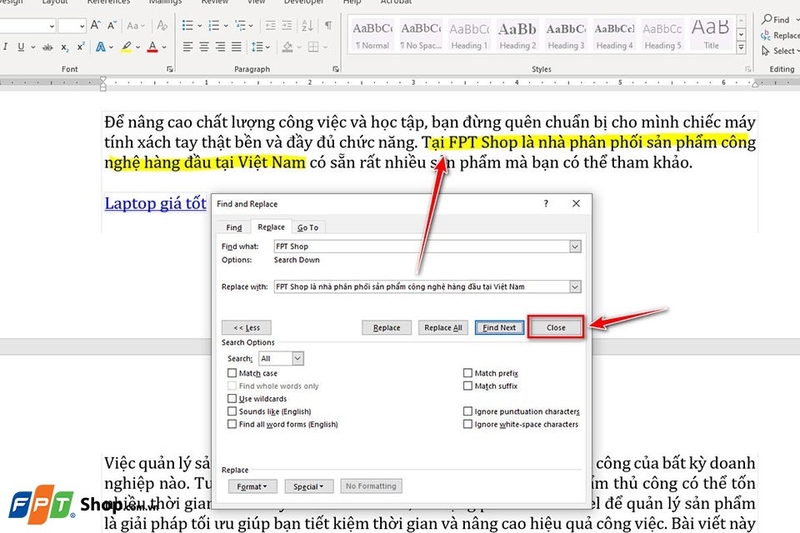Image resolution: width=800 pixels, height=533 pixels.
Task: Switch to the Find tab
Action: [x=234, y=227]
